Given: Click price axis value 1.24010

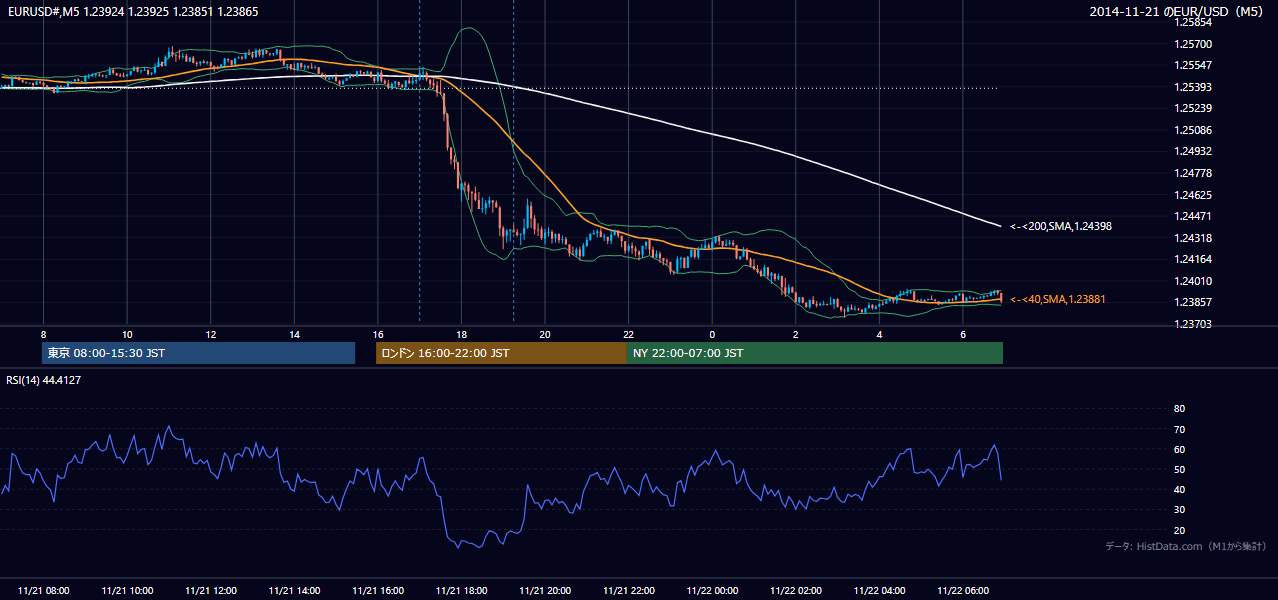Looking at the screenshot, I should click(1193, 281).
